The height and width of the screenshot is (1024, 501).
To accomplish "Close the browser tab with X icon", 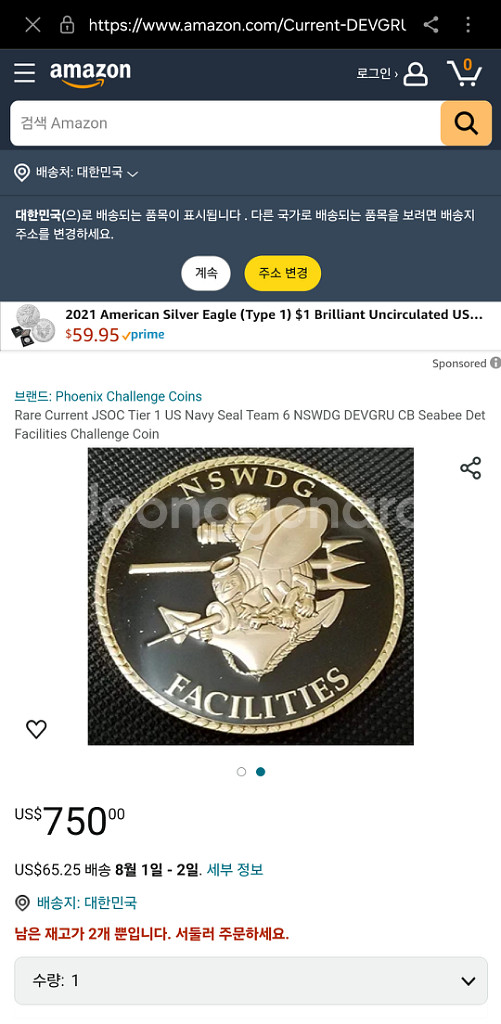I will [33, 25].
